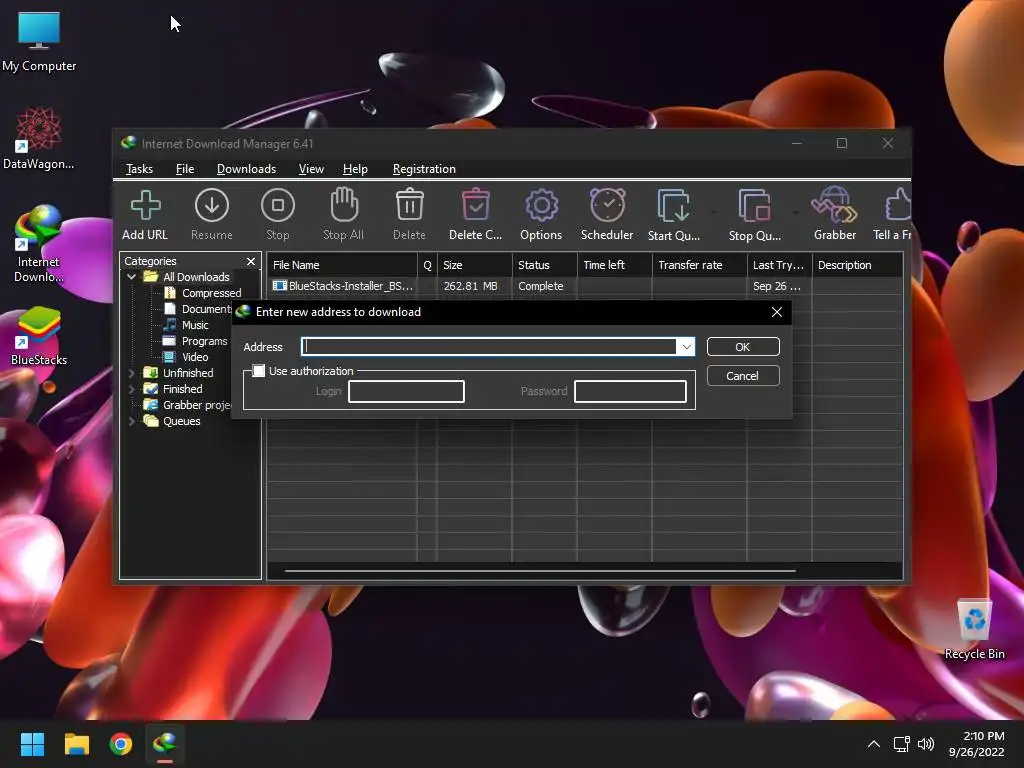Click the Password input field

[630, 391]
